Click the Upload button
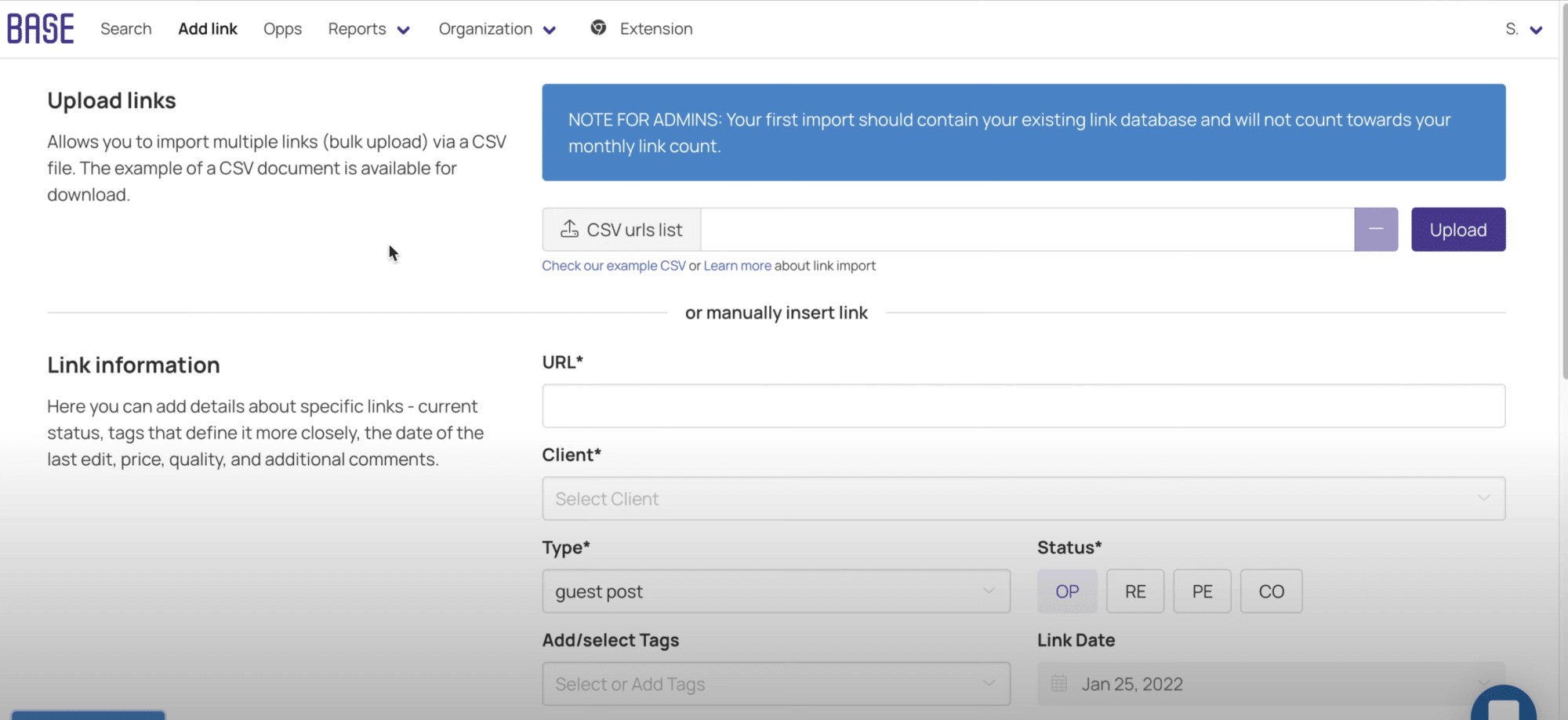 point(1457,229)
